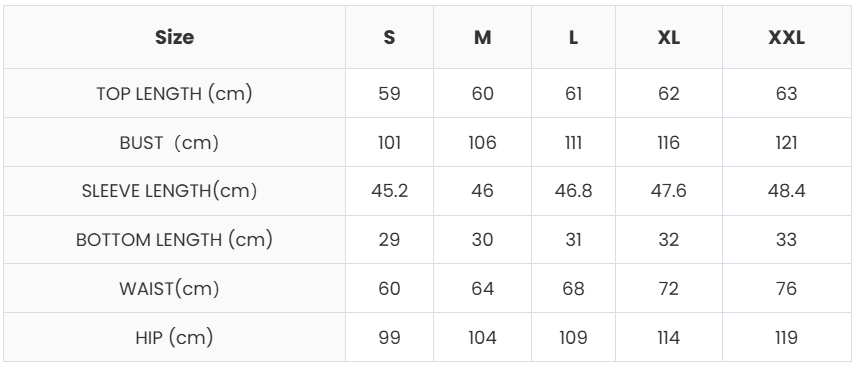
Task: Select the L size column header
Action: [573, 38]
